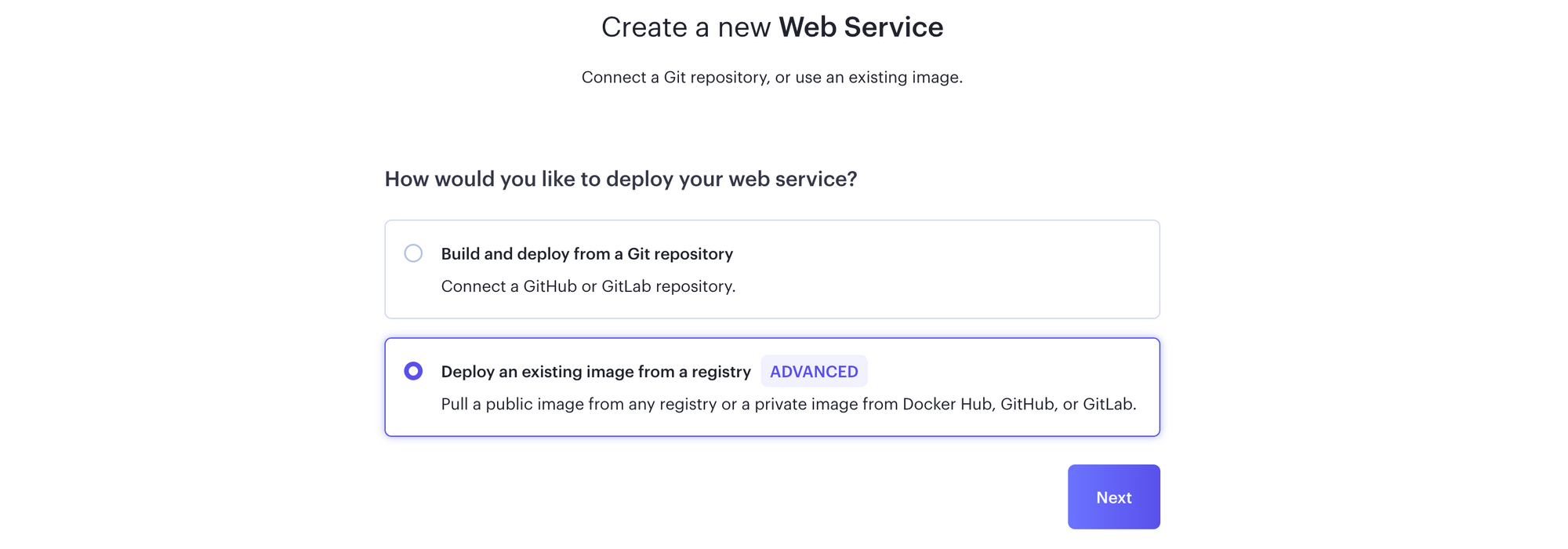Click the Next button
Image resolution: width=1568 pixels, height=549 pixels.
click(1113, 496)
